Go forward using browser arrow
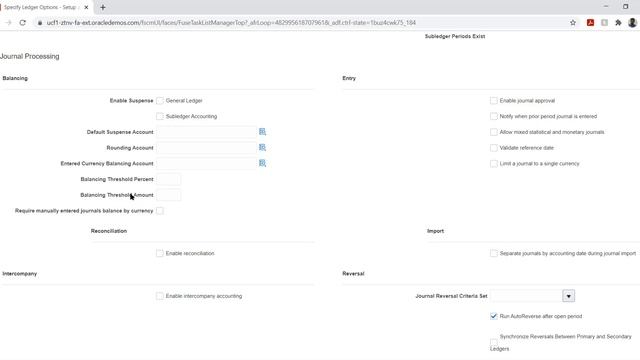640x360 pixels. (8, 23)
